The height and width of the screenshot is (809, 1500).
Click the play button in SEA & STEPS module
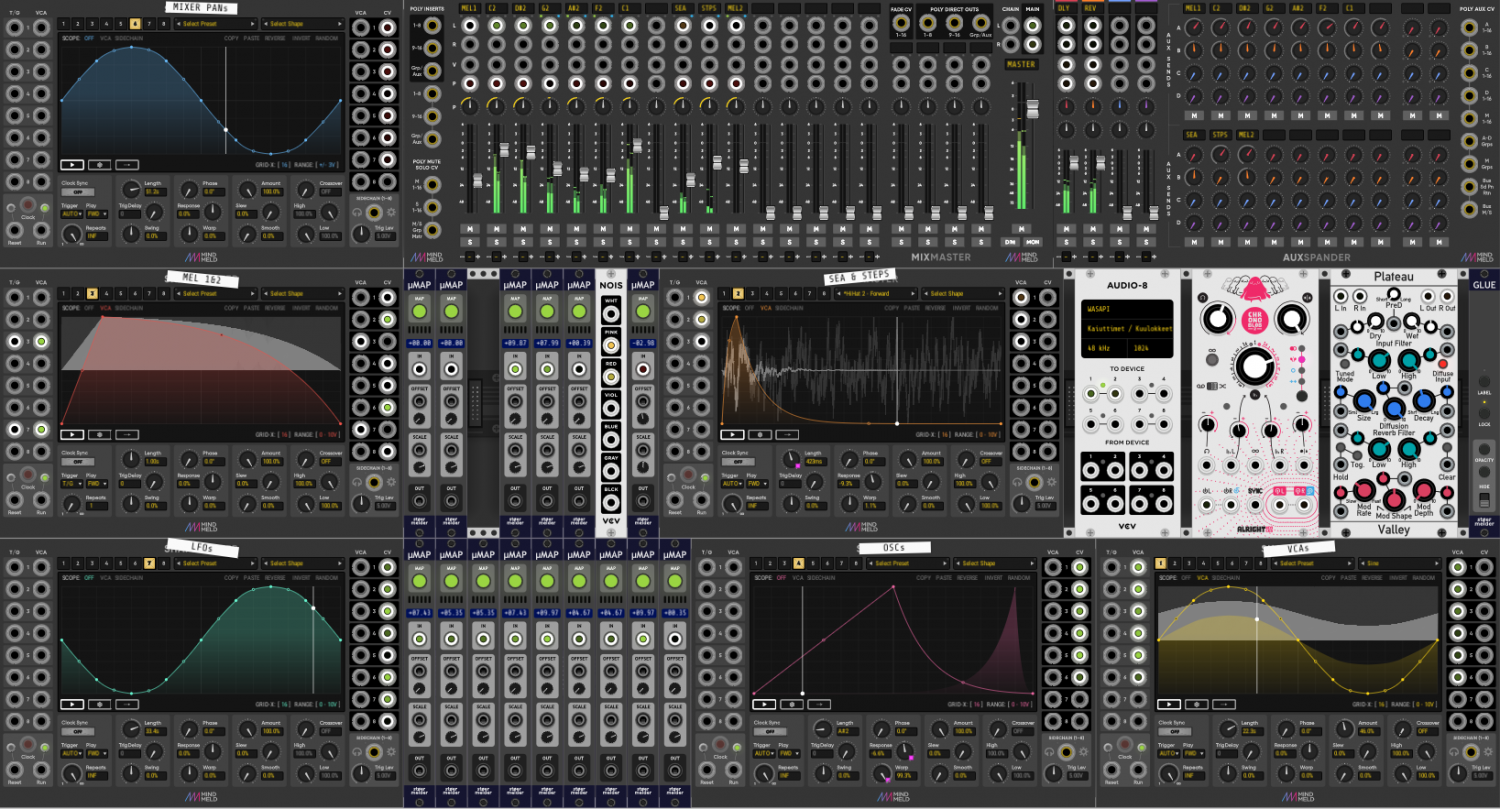pos(732,435)
